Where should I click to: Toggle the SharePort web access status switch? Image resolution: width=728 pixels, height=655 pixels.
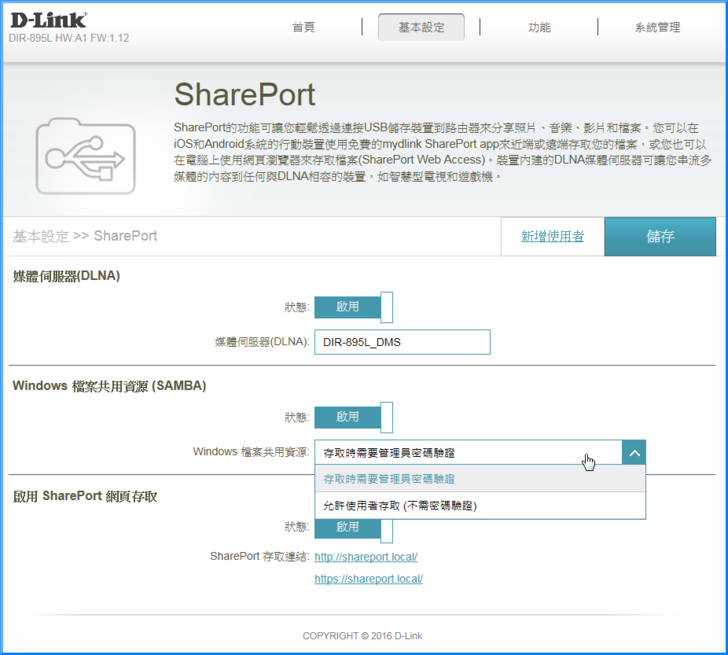(353, 526)
